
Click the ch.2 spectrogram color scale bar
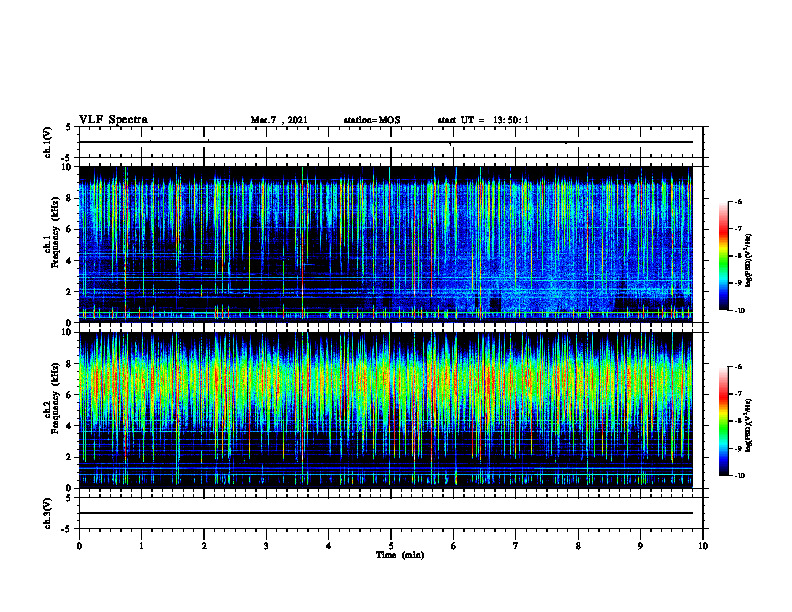[724, 421]
